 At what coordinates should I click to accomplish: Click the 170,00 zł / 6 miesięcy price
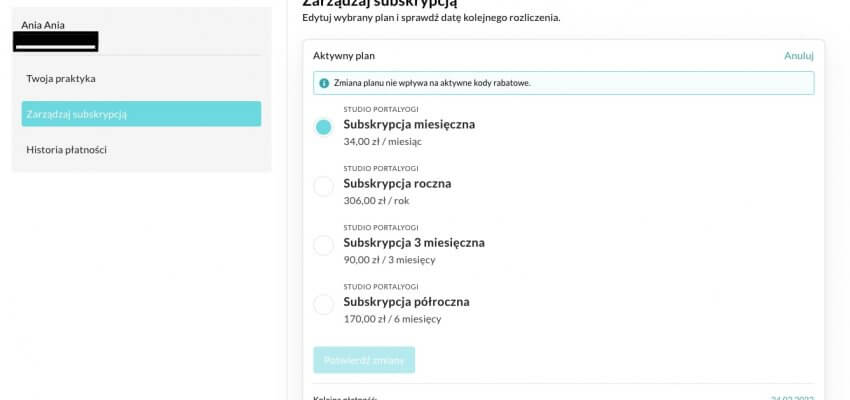click(x=392, y=319)
